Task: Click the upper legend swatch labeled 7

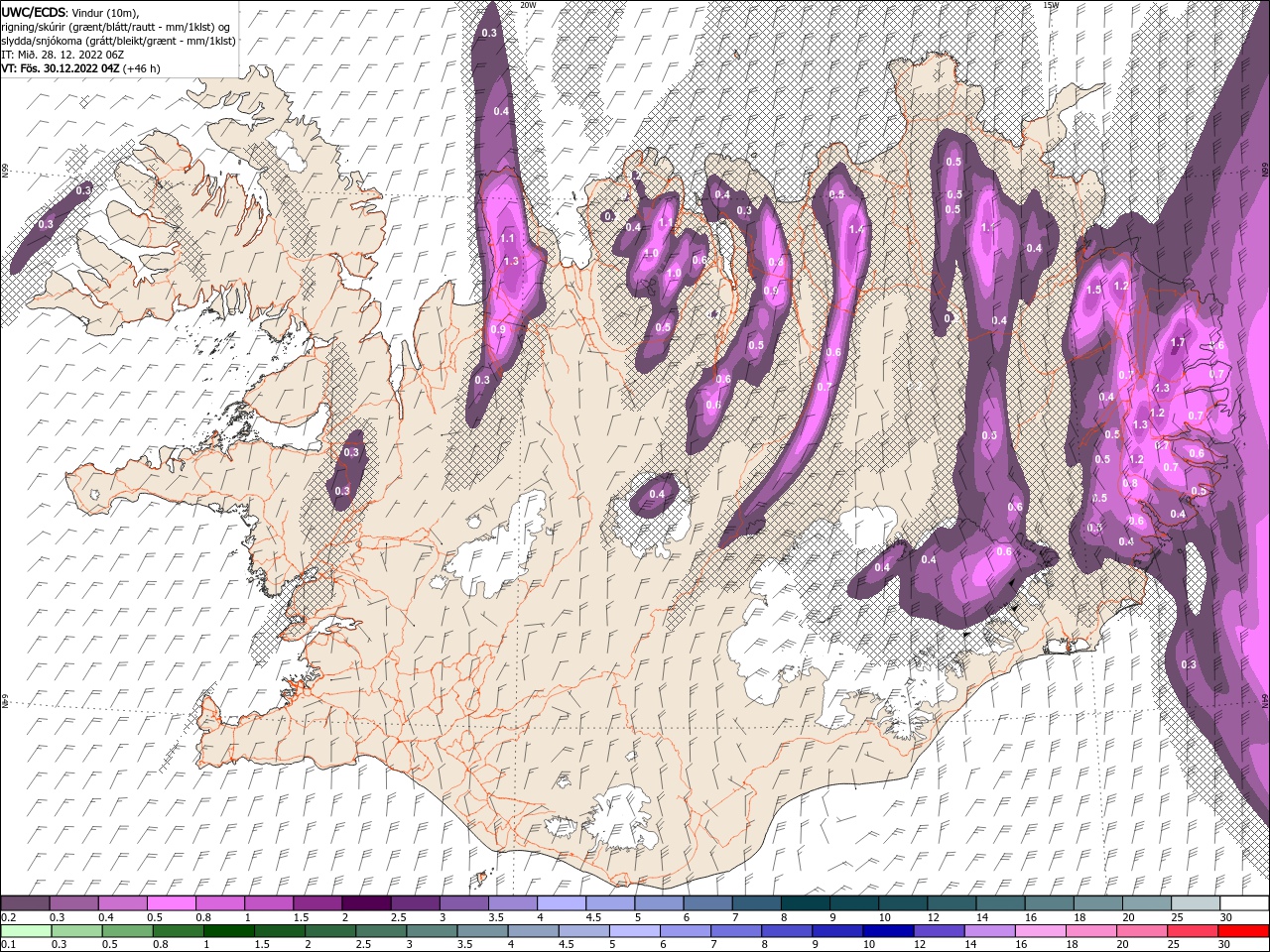Action: 756,903
